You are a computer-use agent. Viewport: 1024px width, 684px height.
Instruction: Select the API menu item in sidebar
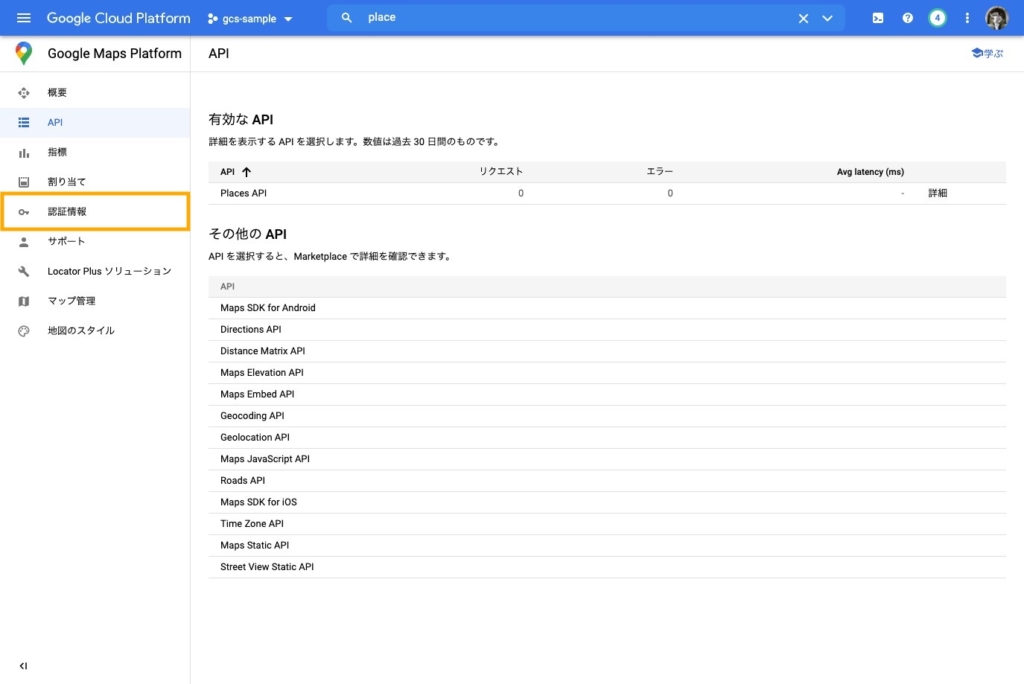tap(95, 122)
